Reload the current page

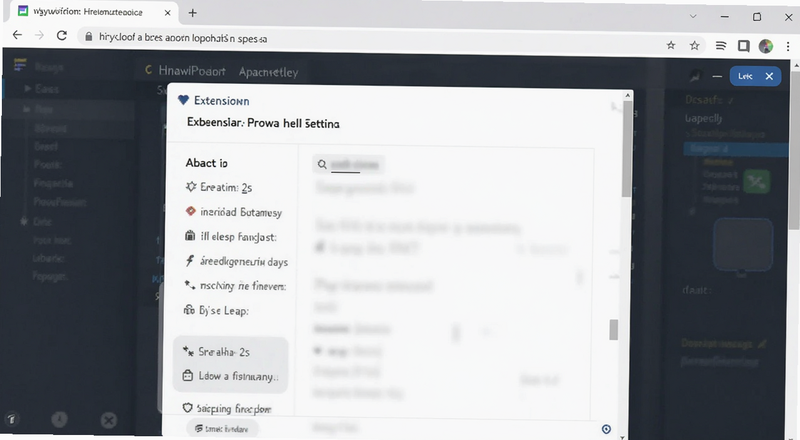tap(62, 35)
